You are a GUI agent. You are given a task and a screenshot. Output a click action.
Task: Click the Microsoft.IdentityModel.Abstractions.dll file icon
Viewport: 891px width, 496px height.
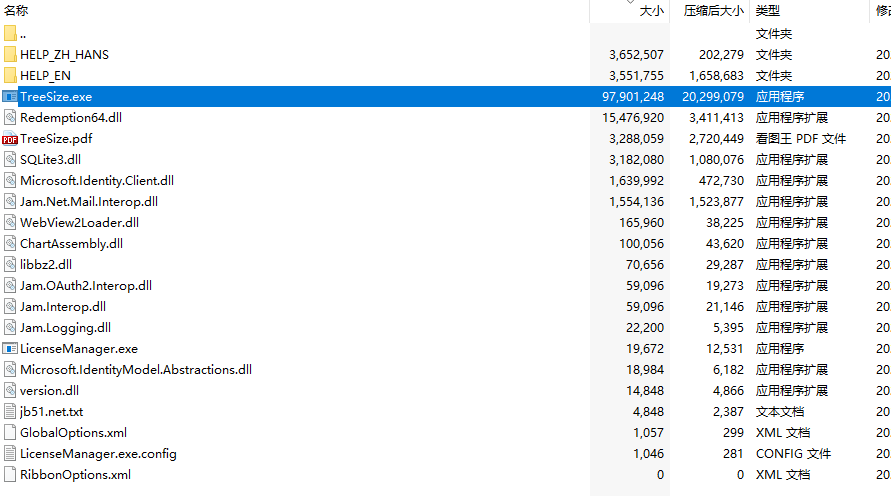10,370
